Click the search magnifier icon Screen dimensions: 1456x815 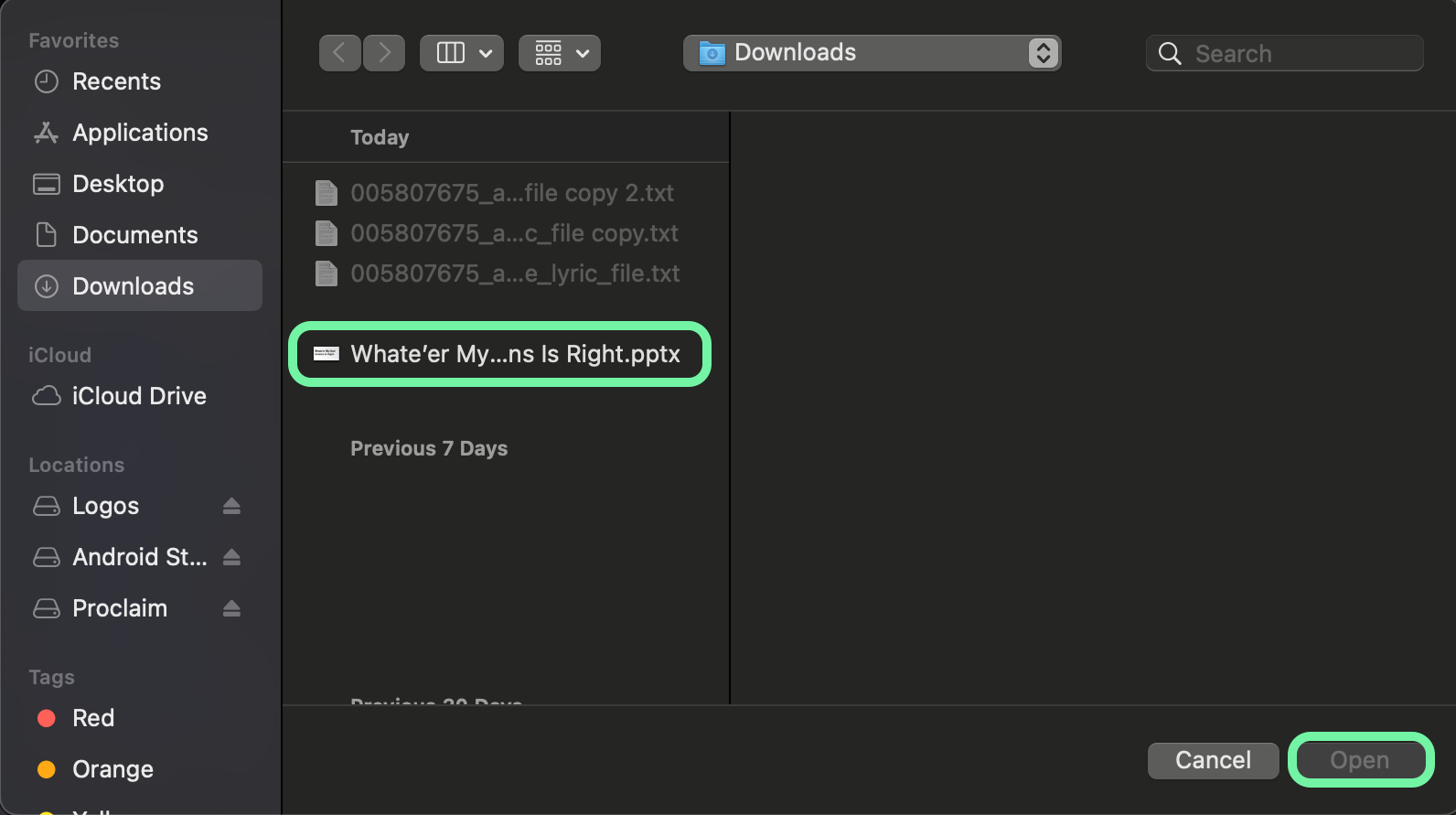click(1170, 54)
